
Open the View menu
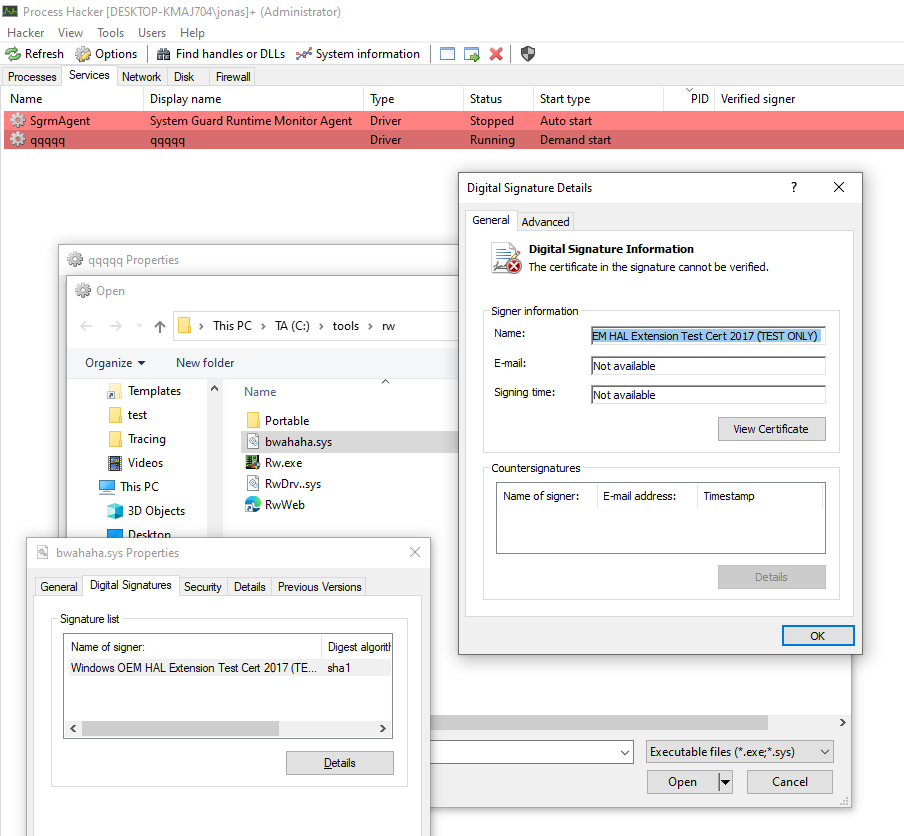[70, 33]
